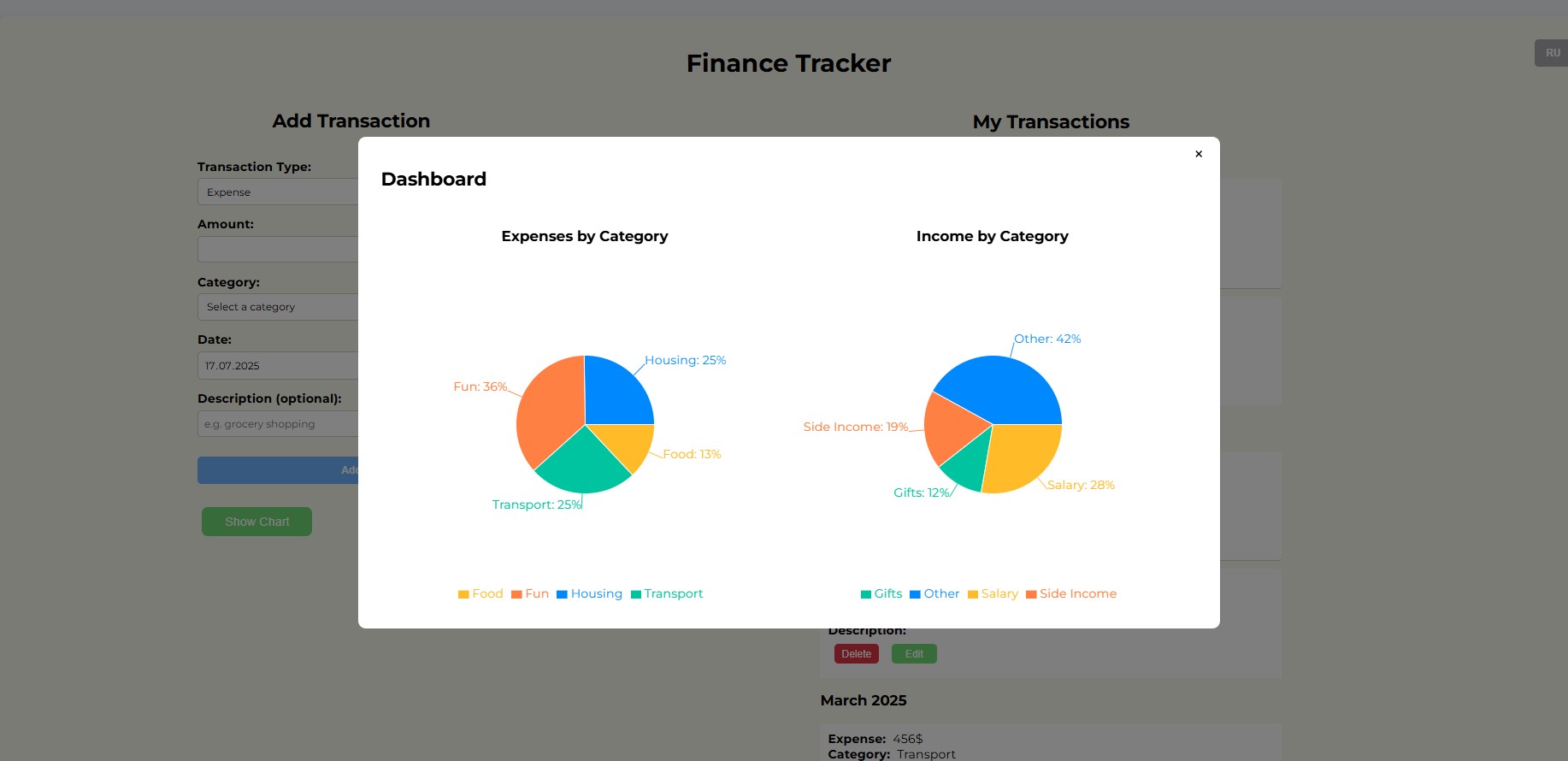Edit the transaction using the green Edit button
This screenshot has height=761, width=1568.
[913, 653]
